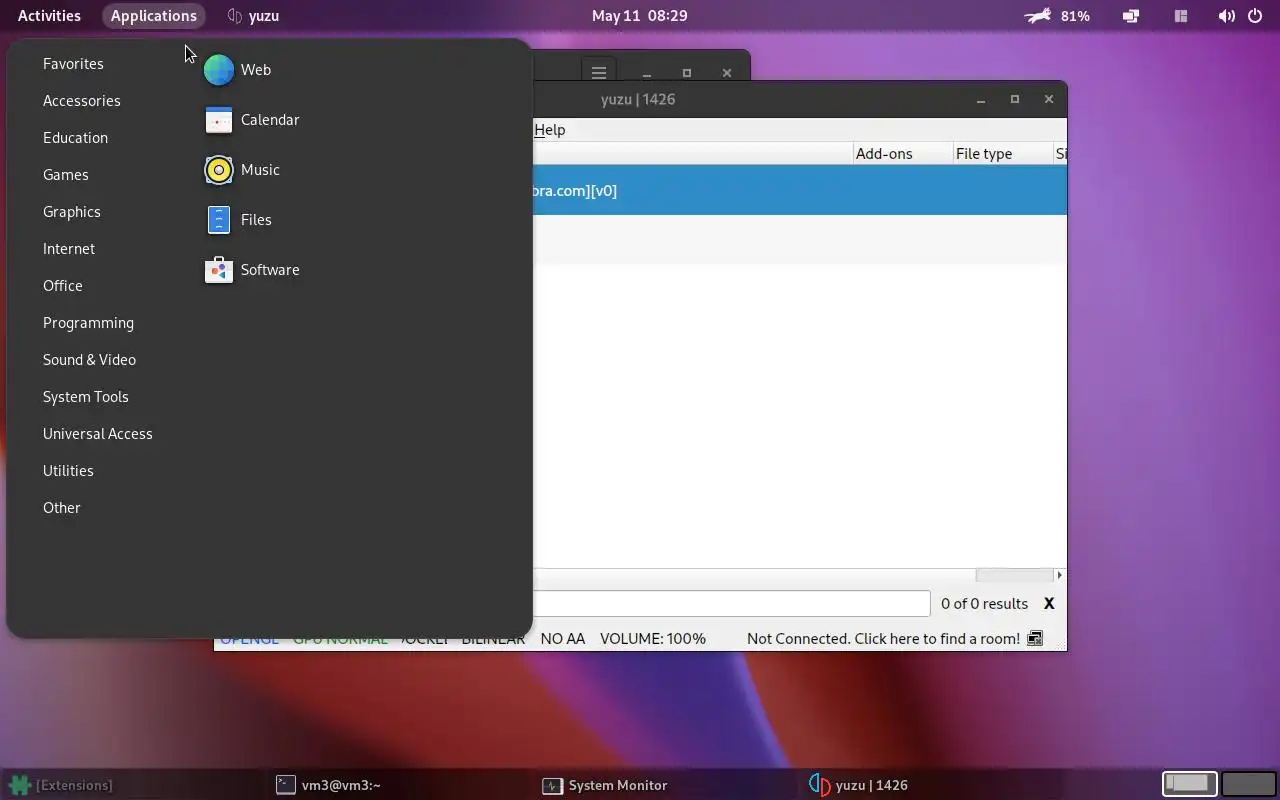Launch the Music app icon
The height and width of the screenshot is (800, 1280).
[x=218, y=170]
